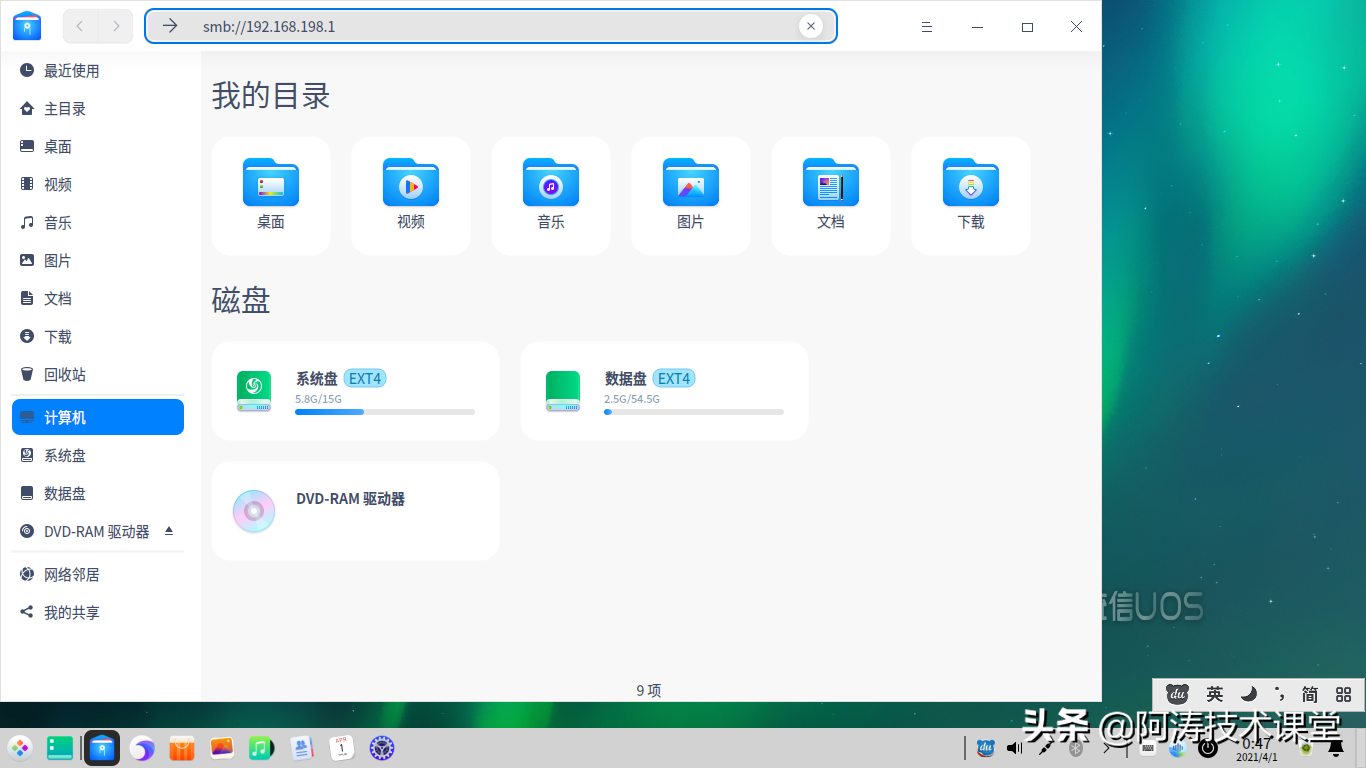This screenshot has height=768, width=1366.
Task: Click the 系统盘 usage progress bar
Action: 385,412
